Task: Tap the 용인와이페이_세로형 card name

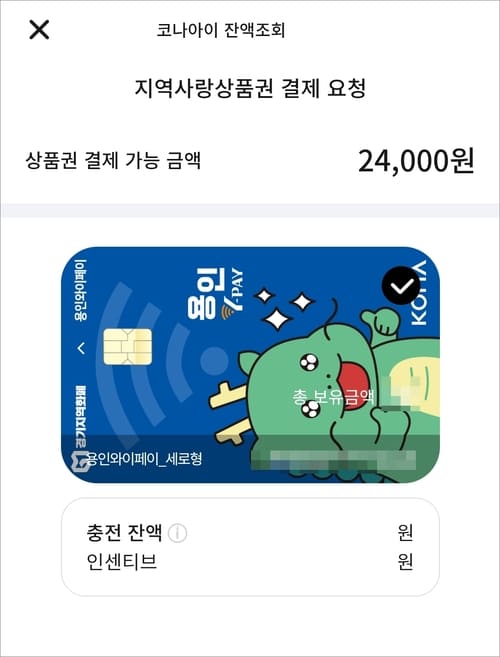Action: pos(144,459)
